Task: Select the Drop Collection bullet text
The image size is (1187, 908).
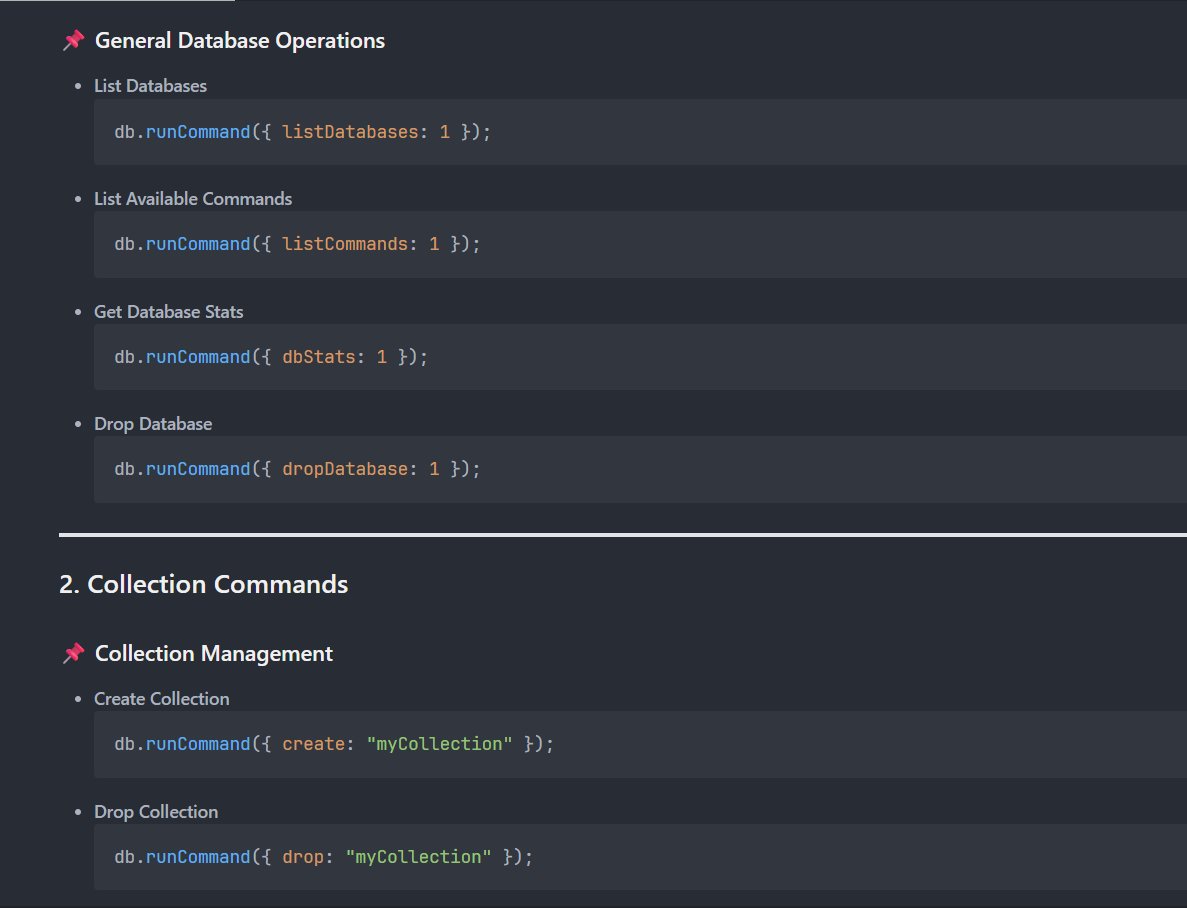Action: pos(156,811)
